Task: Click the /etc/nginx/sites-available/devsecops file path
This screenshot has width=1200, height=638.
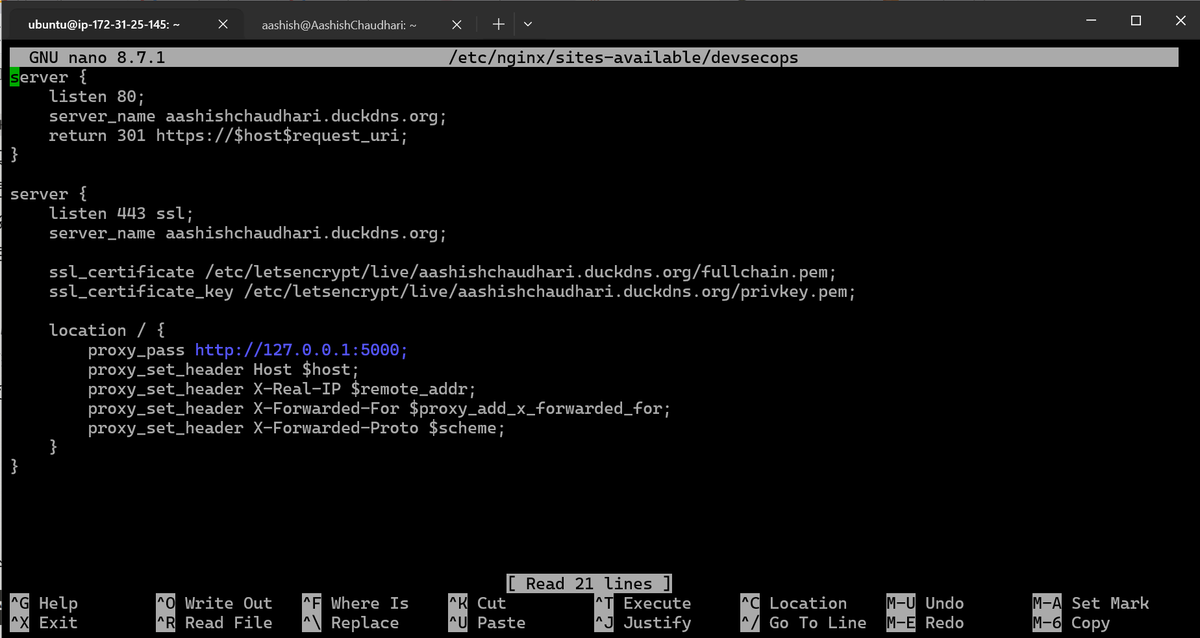Action: tap(624, 58)
